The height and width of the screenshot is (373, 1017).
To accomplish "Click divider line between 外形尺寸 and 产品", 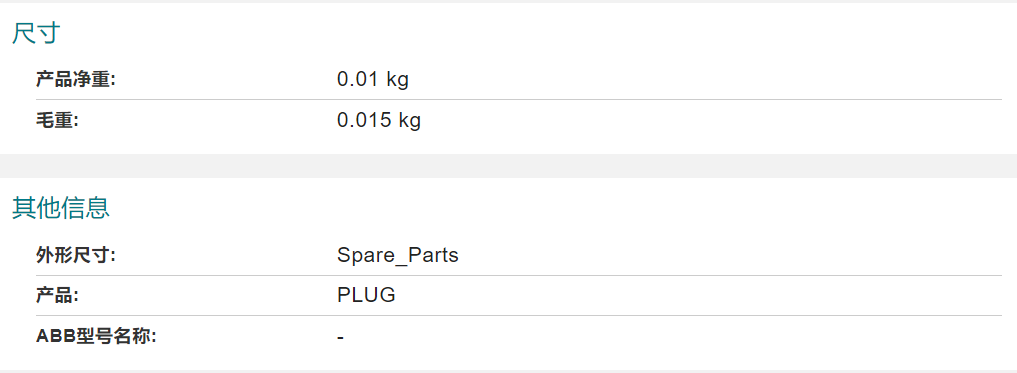I will [x=519, y=276].
